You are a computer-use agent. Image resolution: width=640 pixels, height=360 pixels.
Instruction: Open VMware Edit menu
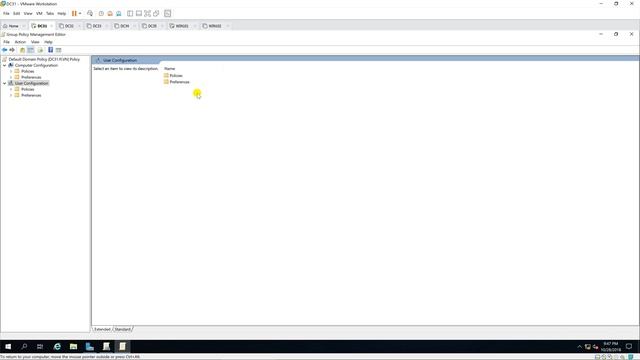pyautogui.click(x=16, y=13)
